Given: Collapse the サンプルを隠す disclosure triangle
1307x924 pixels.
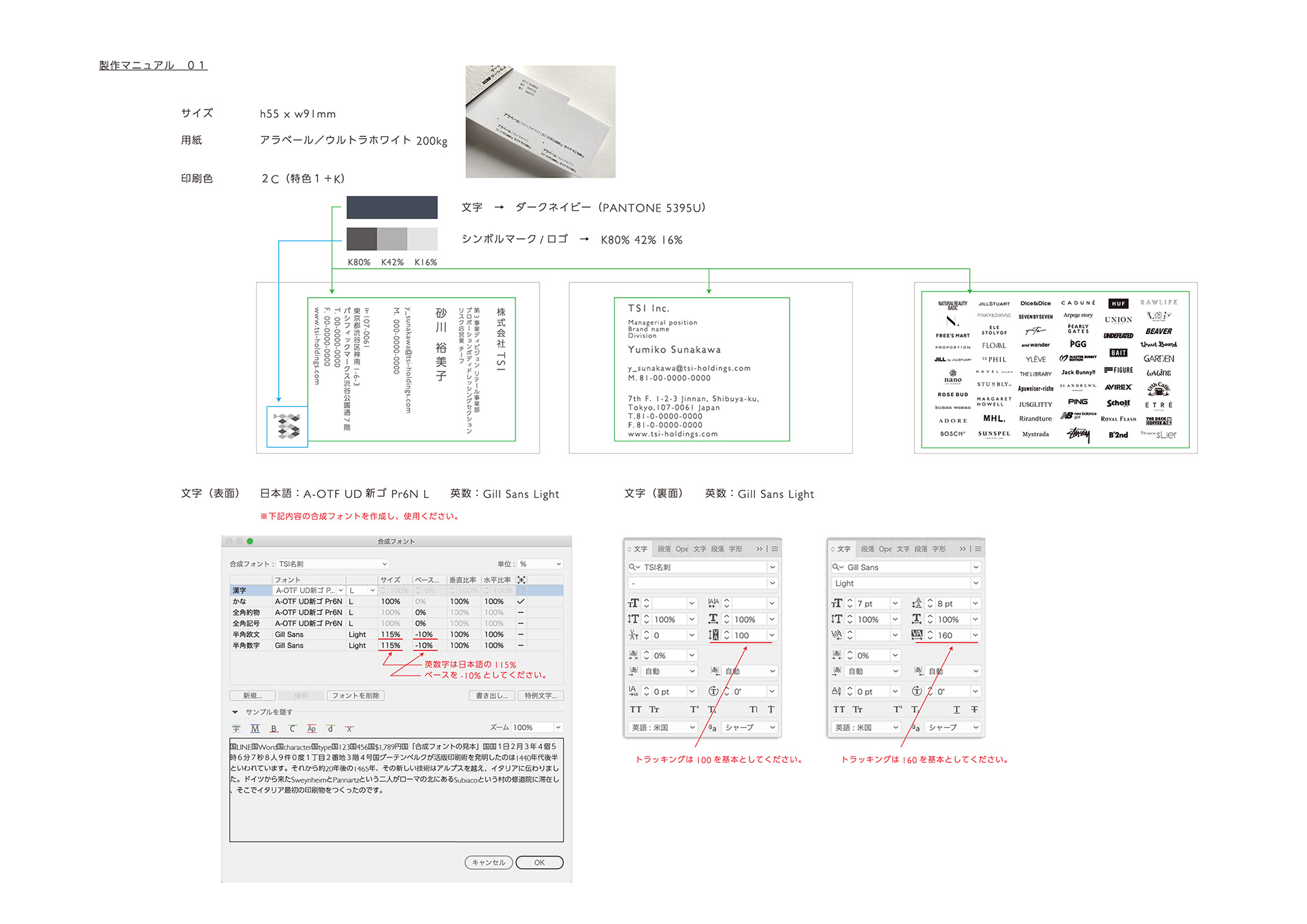Looking at the screenshot, I should tap(235, 712).
